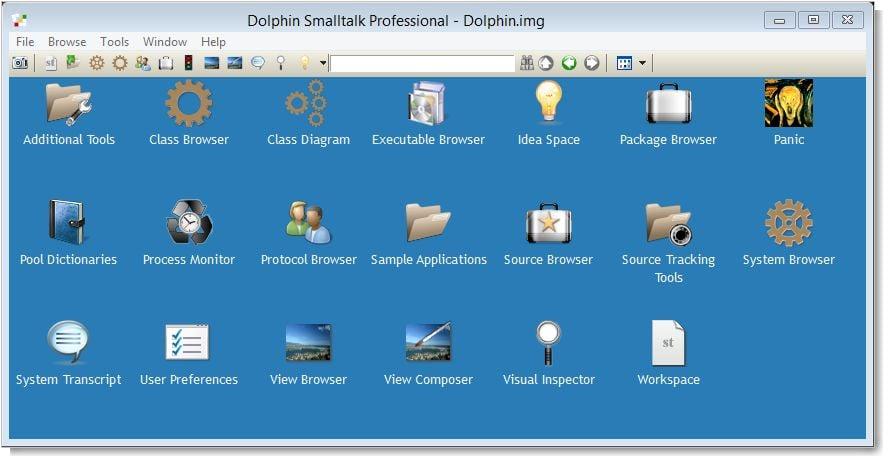Click the toolbar search text field
Viewport: 893px width, 466px height.
(x=423, y=63)
